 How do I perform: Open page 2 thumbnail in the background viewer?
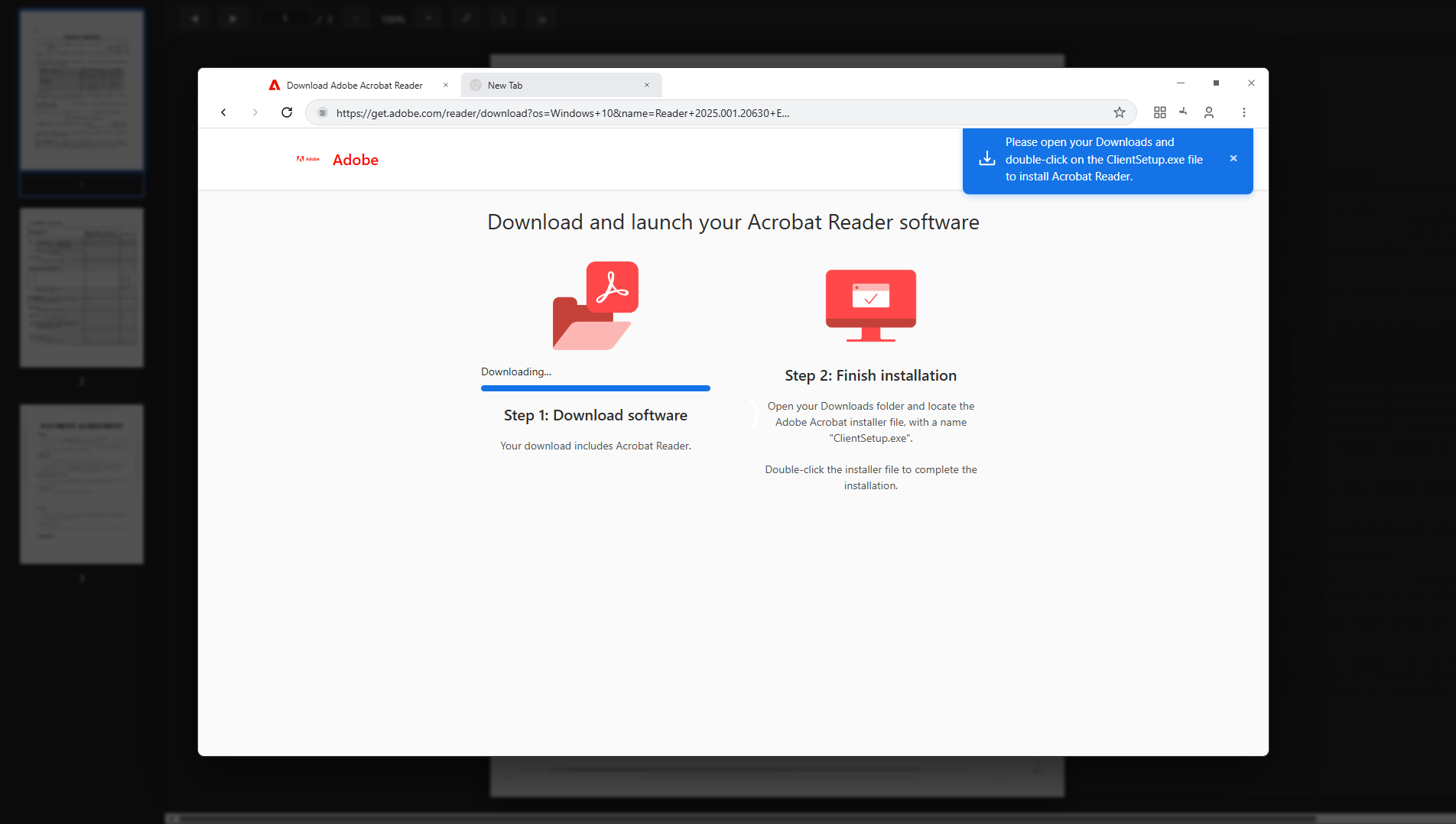82,287
